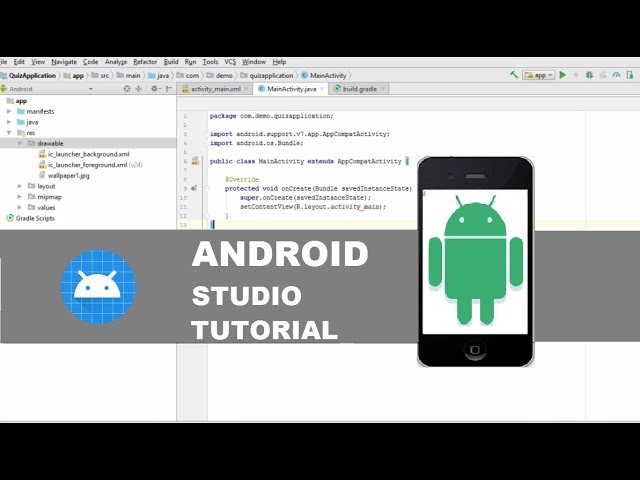Click the setContentView code line

[x=313, y=207]
